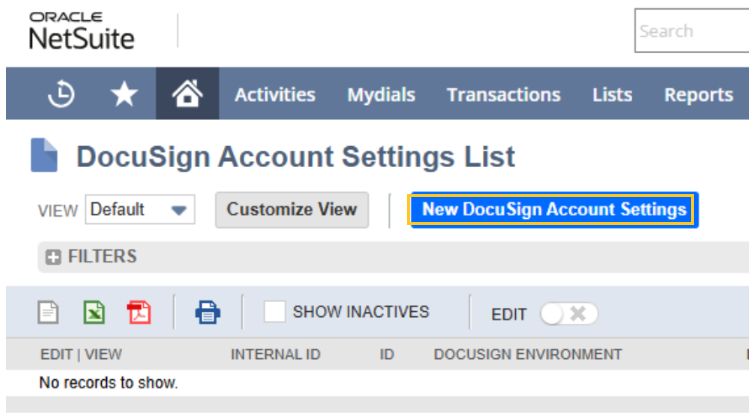Click the Customize View button
This screenshot has width=755, height=416.
click(x=291, y=210)
